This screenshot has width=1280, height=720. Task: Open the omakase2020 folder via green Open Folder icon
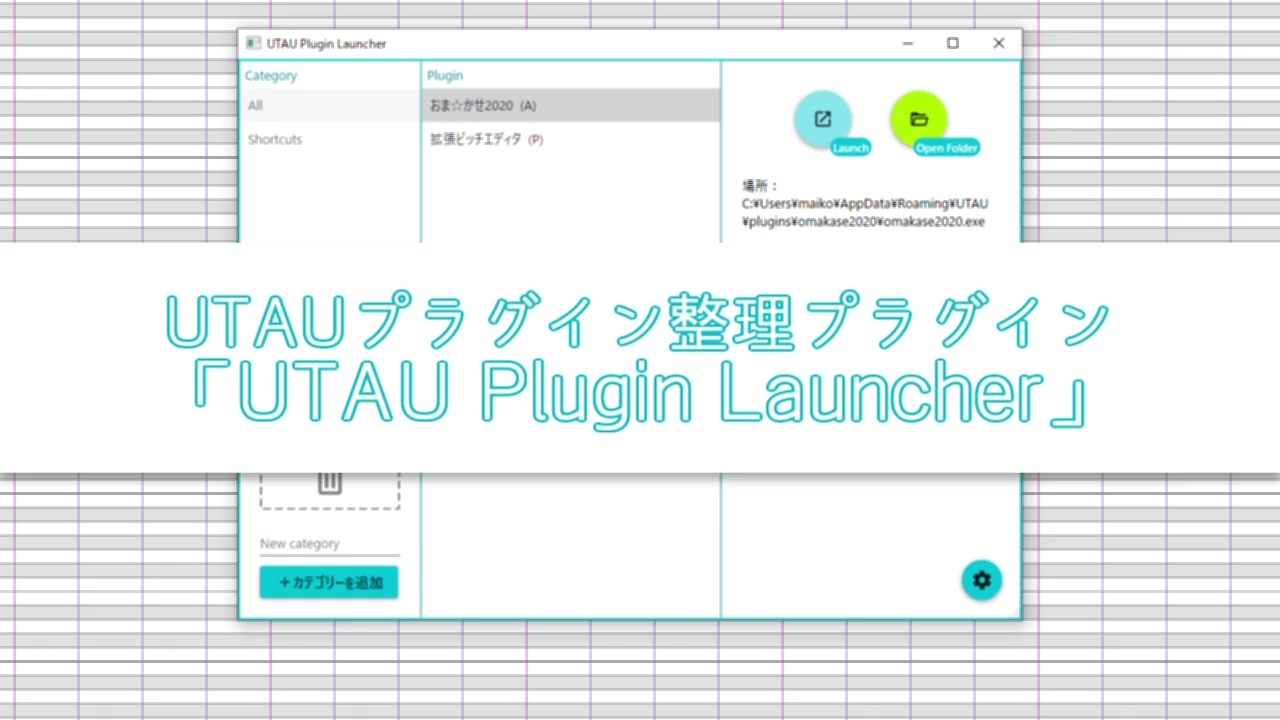click(x=918, y=119)
